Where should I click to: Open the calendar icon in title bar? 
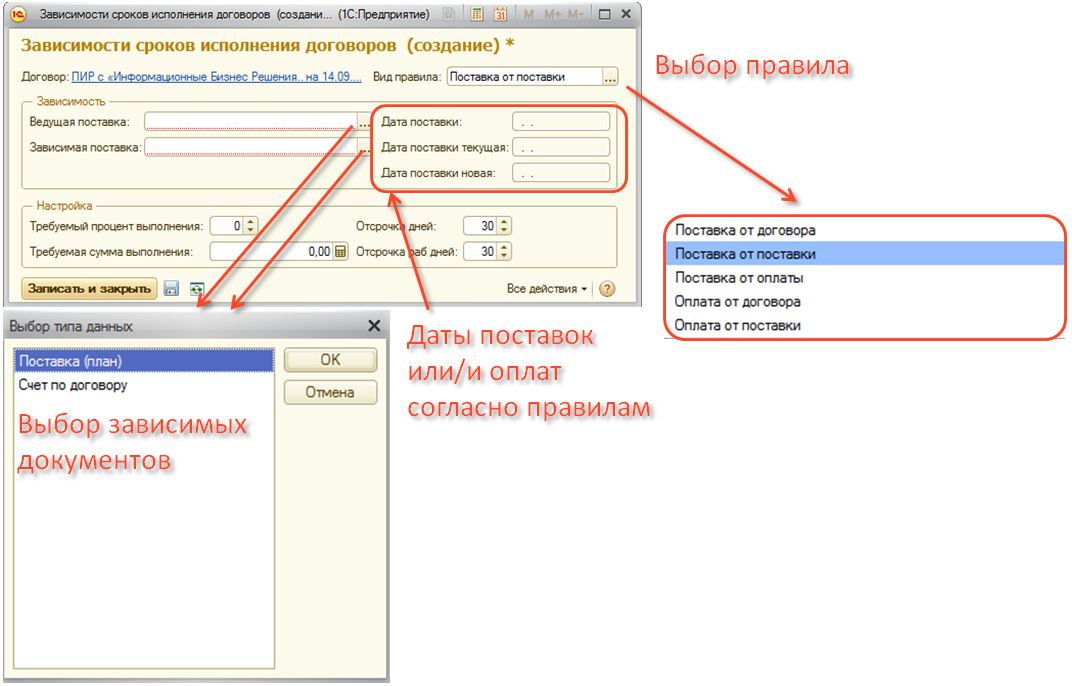(x=500, y=15)
